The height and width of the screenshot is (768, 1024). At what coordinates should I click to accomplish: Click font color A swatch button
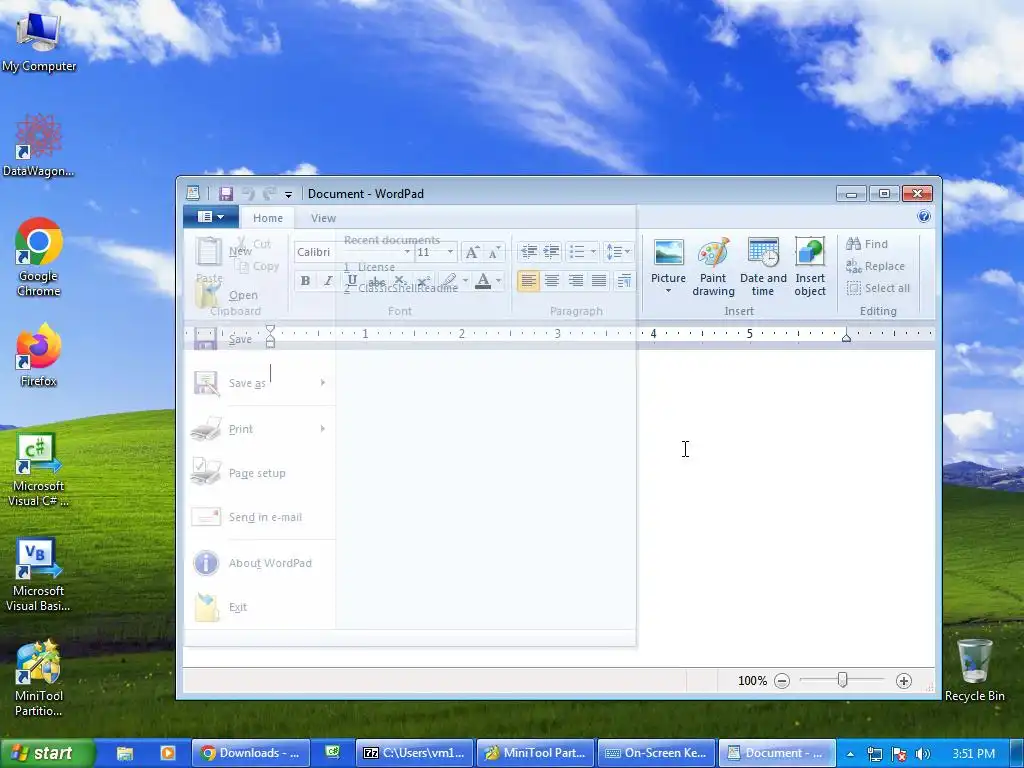483,281
